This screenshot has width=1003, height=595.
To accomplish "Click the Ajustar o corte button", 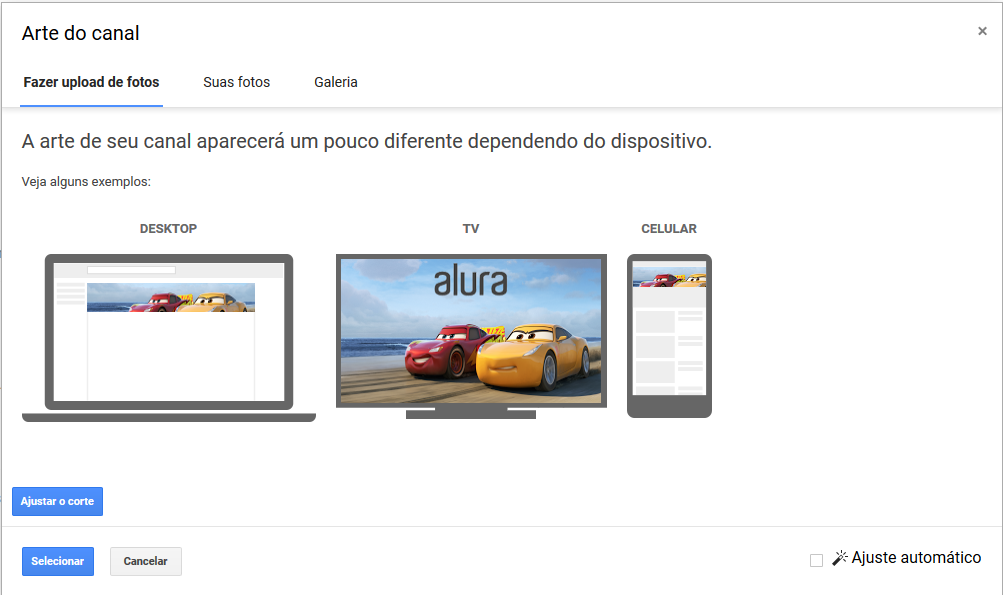I will (x=58, y=502).
